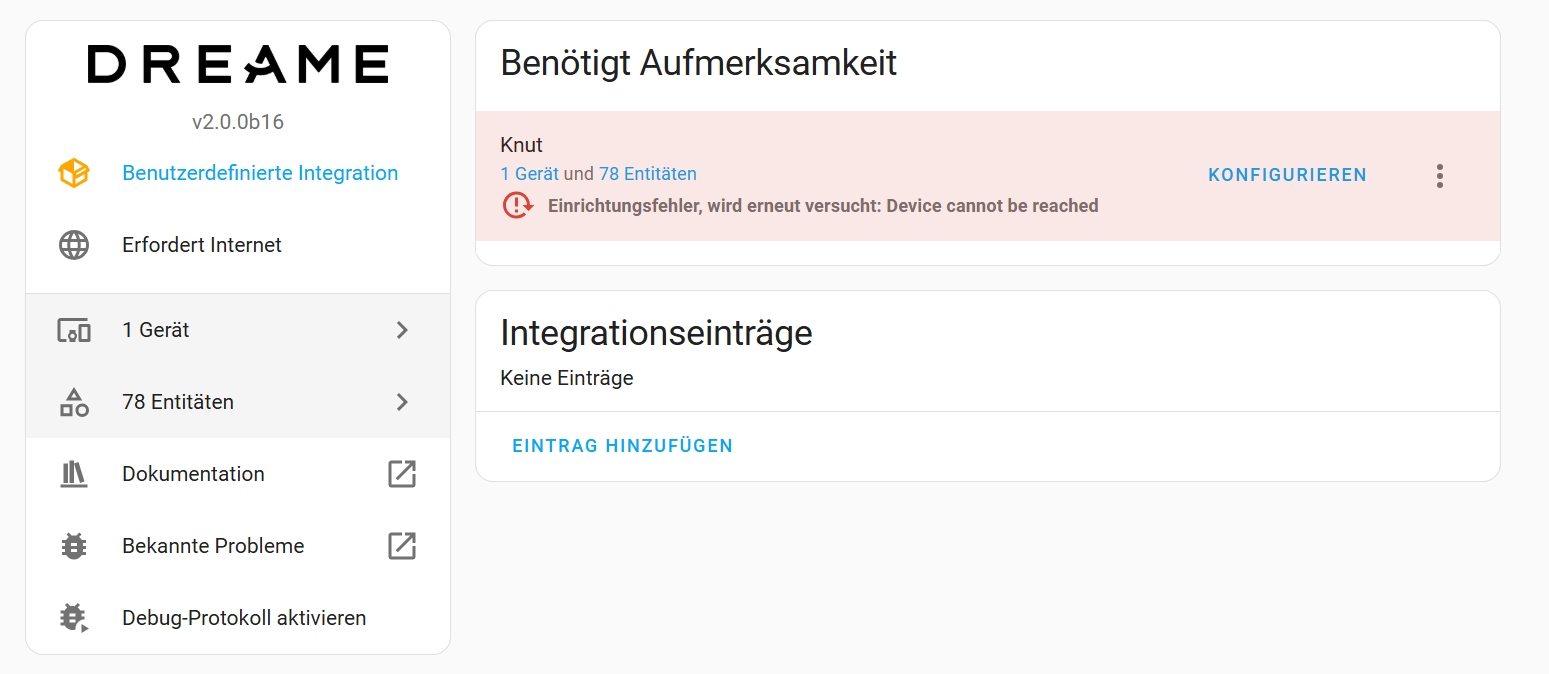Follow the 1 Gerät link under Knut
This screenshot has height=674, width=1549.
tap(530, 174)
